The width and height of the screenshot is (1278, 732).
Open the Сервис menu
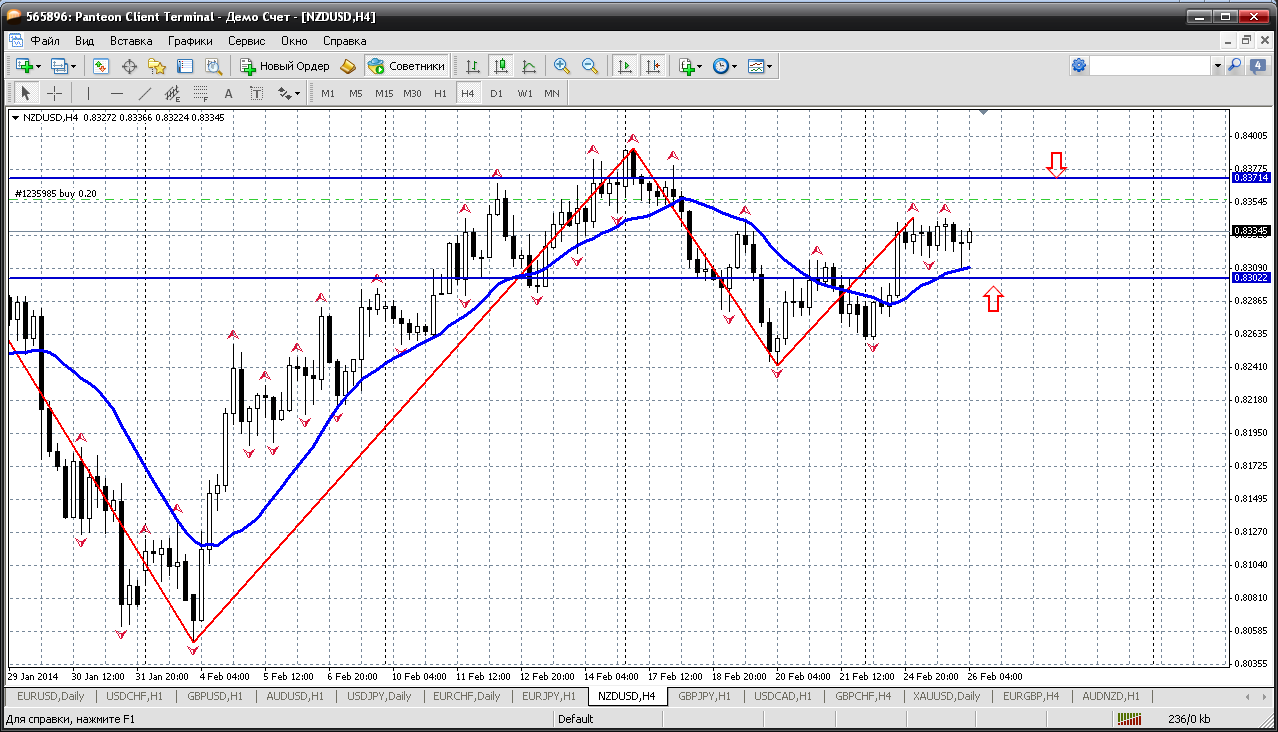246,41
